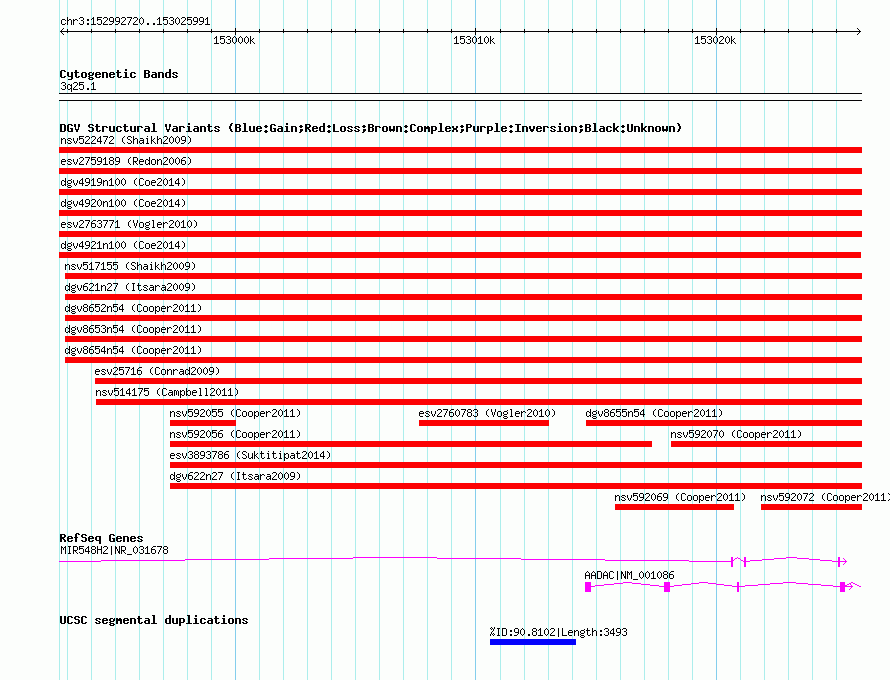Screen dimensions: 890x680
Task: Click the dgv4921n100 (Coe2014) label
Action: (x=123, y=245)
